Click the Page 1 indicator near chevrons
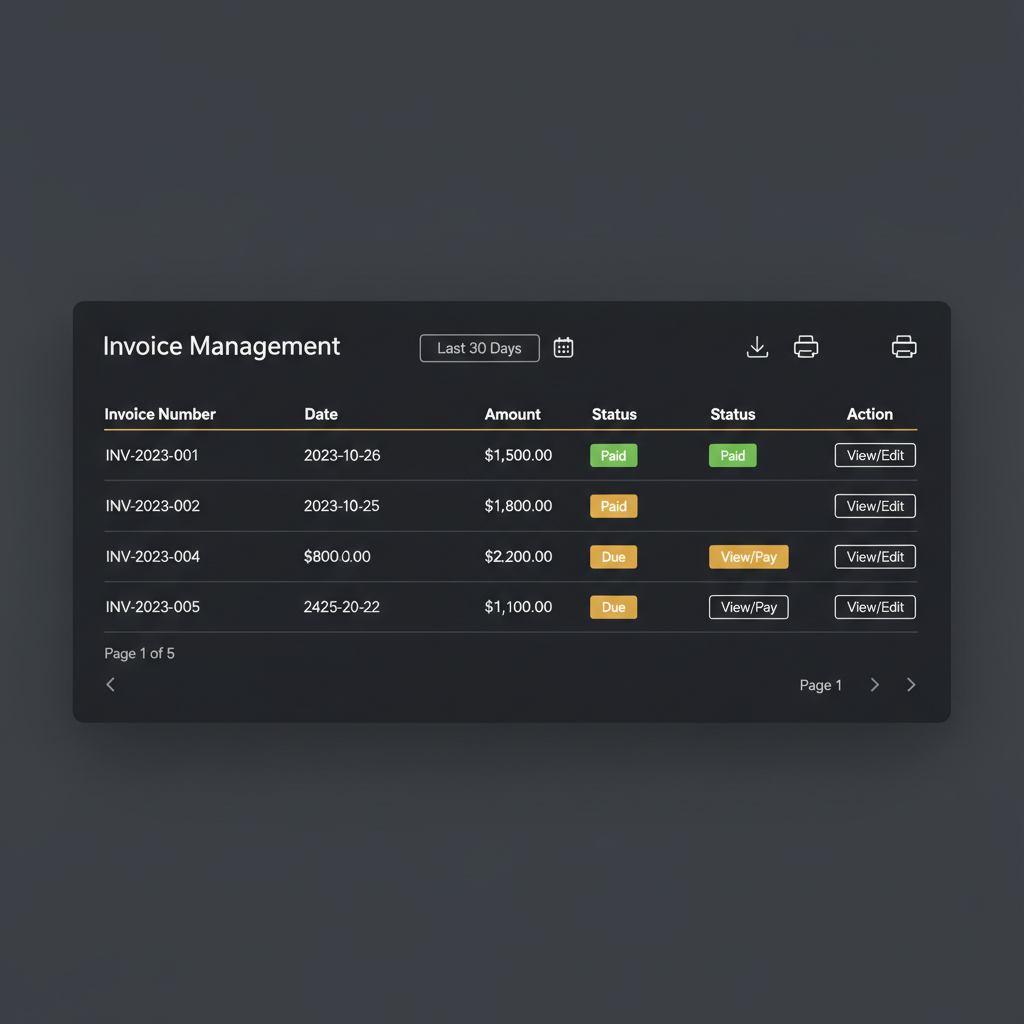Image resolution: width=1024 pixels, height=1024 pixels. click(820, 685)
